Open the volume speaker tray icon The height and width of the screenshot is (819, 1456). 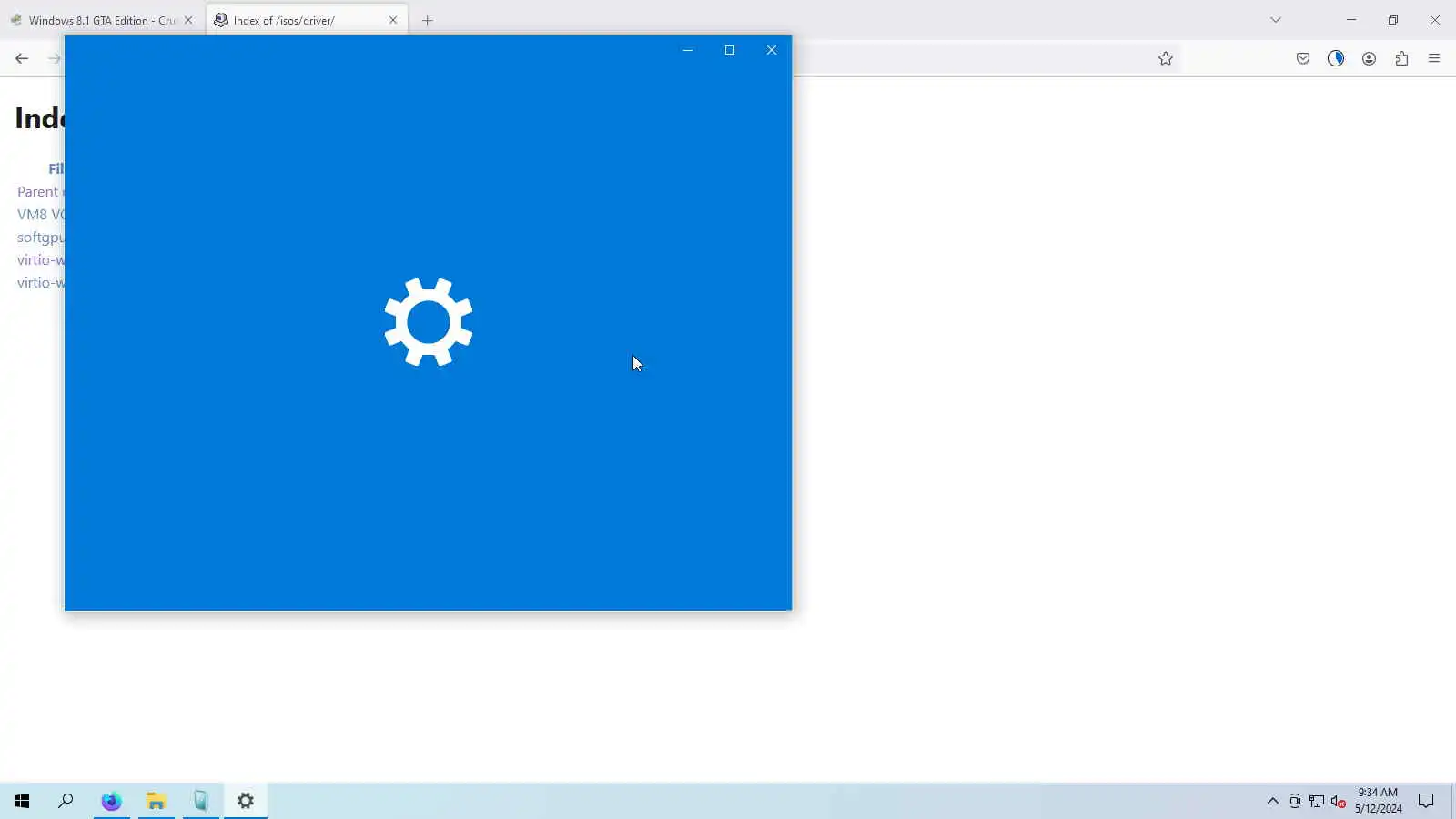point(1338,801)
